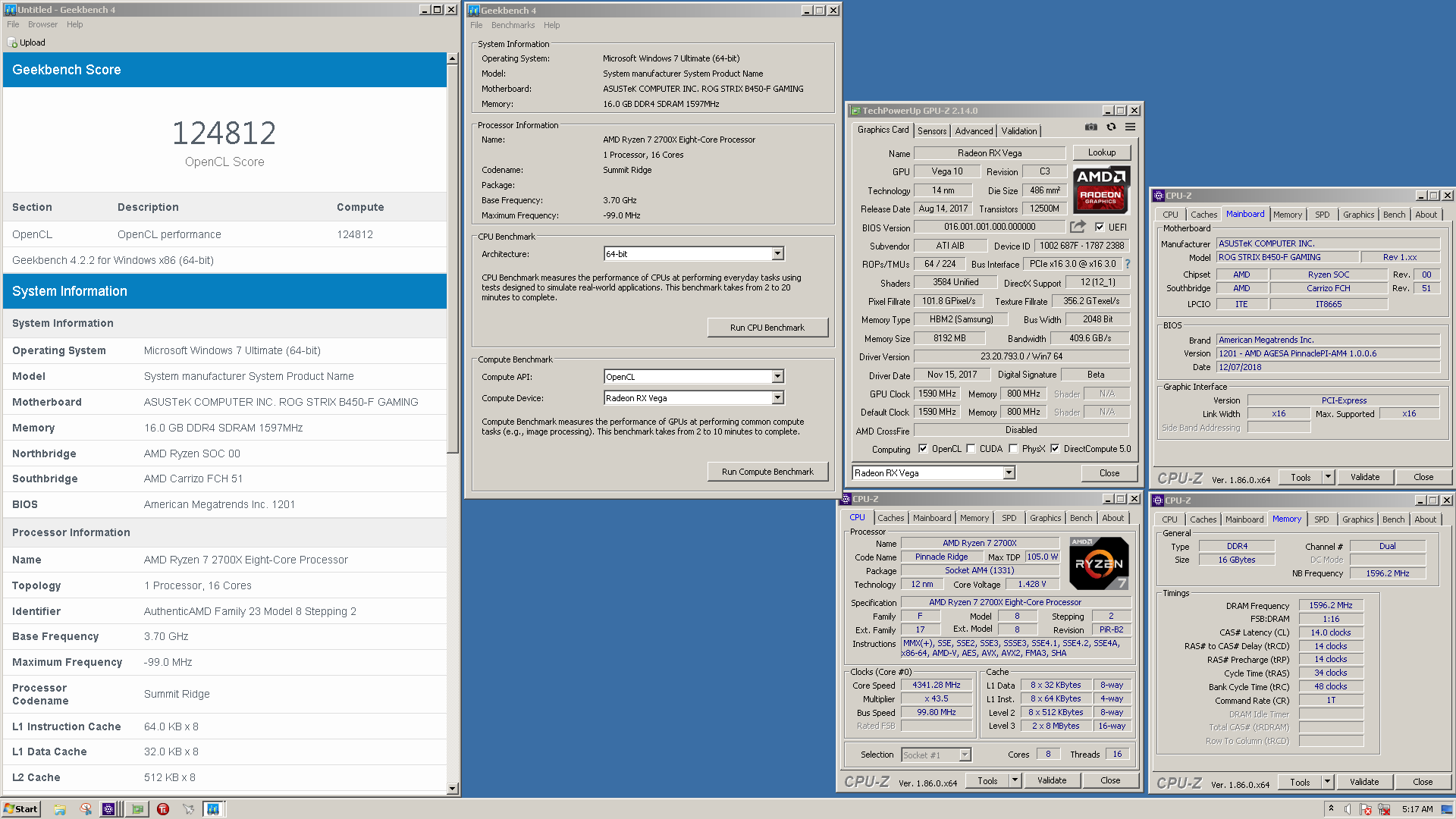
Task: Toggle the CUDA computing checkbox
Action: tap(971, 448)
